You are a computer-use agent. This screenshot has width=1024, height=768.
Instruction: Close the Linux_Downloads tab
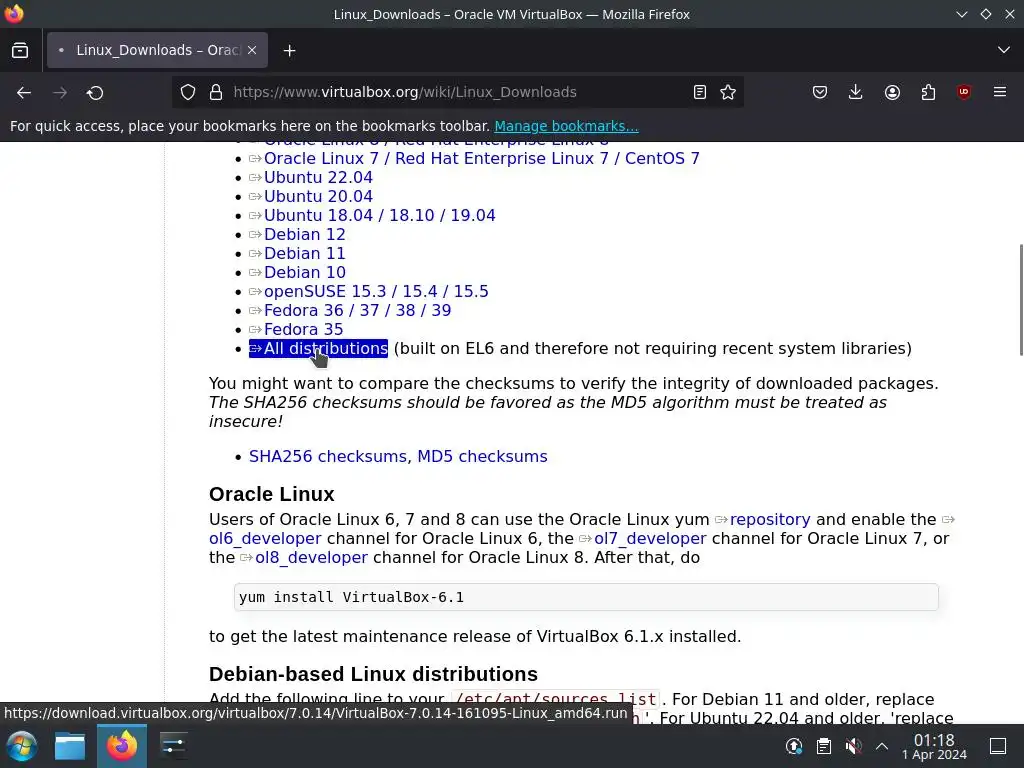(252, 50)
